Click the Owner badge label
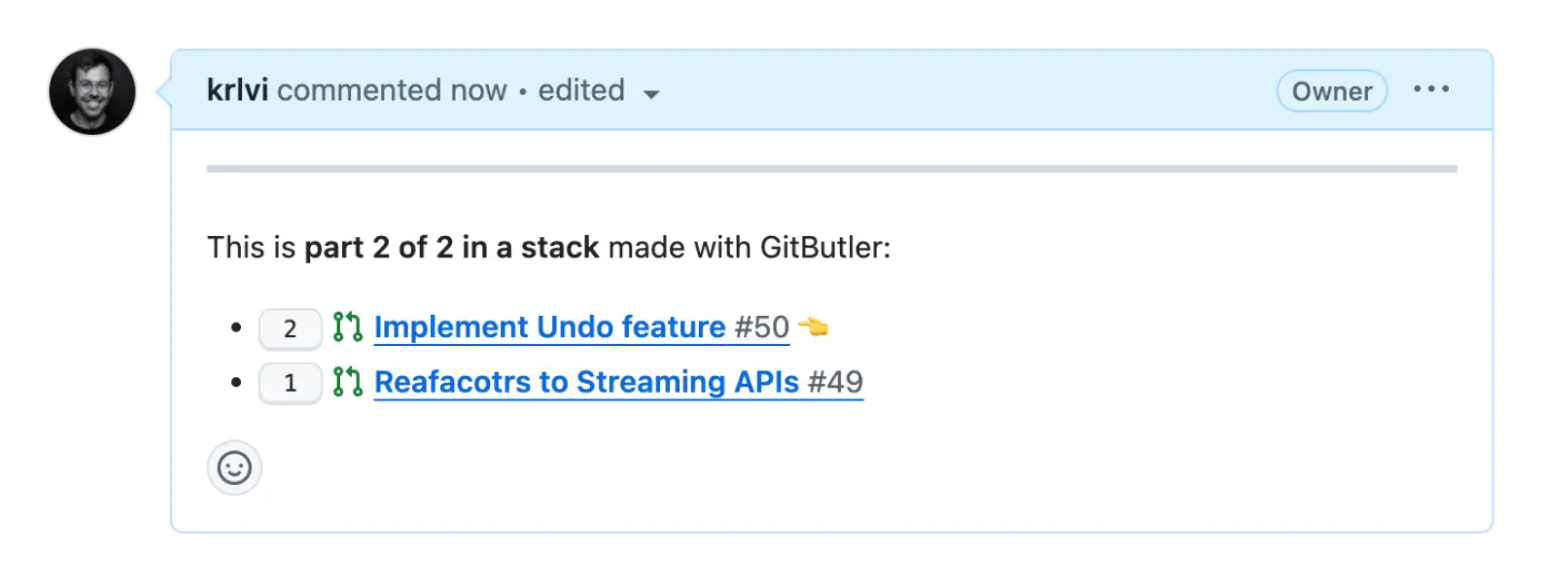Screen dimensions: 1546x576 tap(1332, 91)
